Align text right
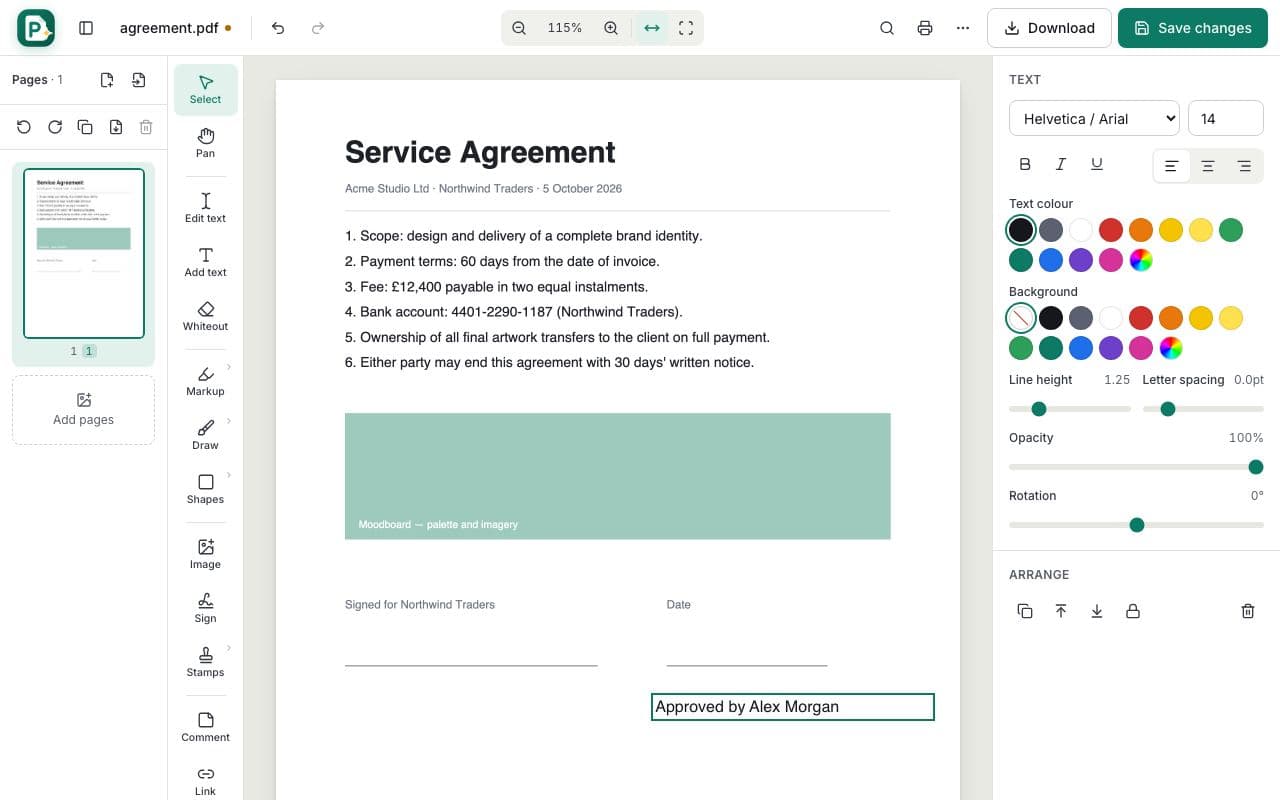The width and height of the screenshot is (1280, 800). click(1244, 166)
